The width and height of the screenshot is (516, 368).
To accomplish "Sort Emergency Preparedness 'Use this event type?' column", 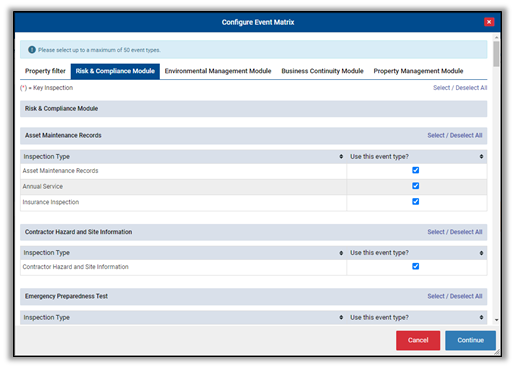I will 481,317.
